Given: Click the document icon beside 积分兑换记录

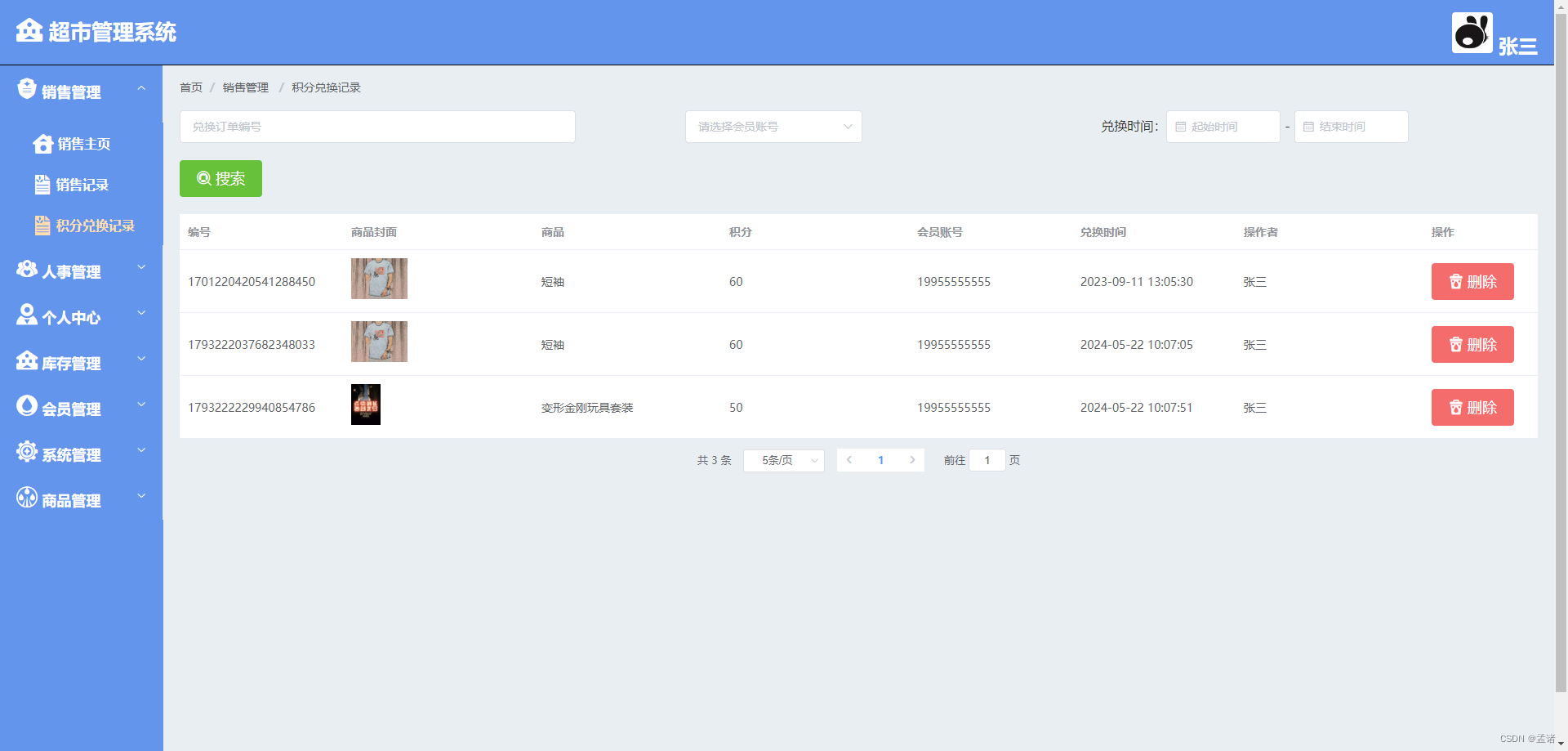Looking at the screenshot, I should 42,226.
